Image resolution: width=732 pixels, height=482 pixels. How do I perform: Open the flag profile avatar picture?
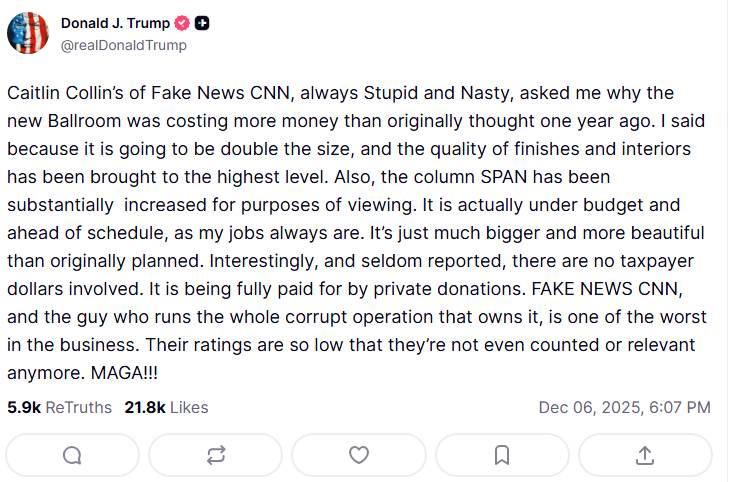(x=28, y=33)
